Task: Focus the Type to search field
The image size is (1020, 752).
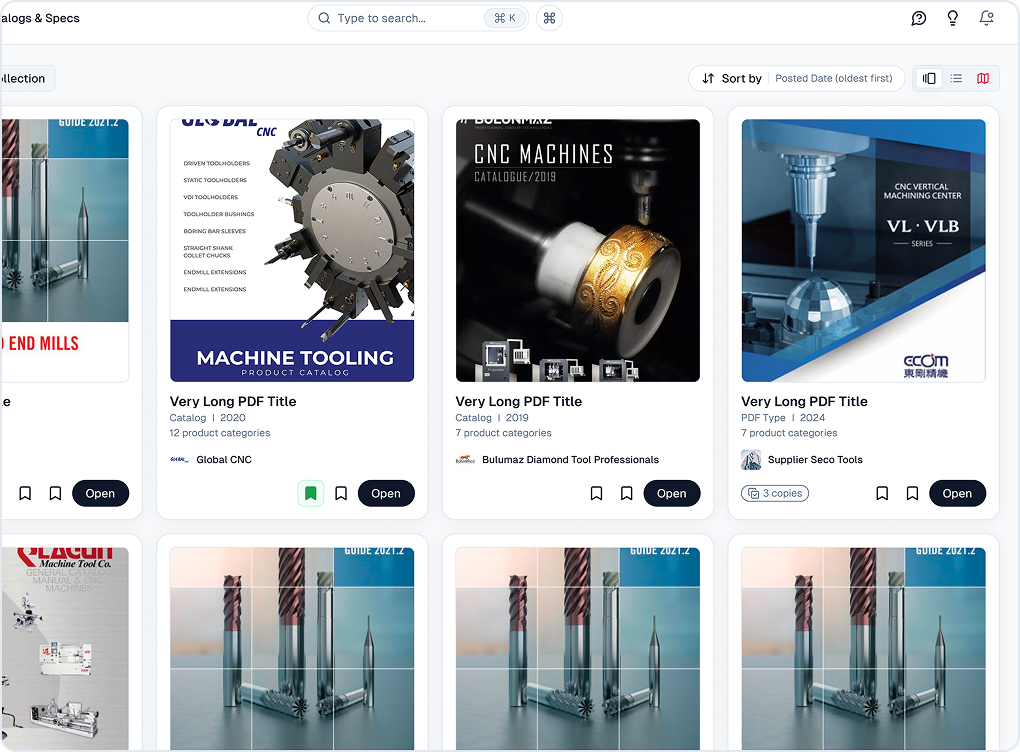Action: 418,18
